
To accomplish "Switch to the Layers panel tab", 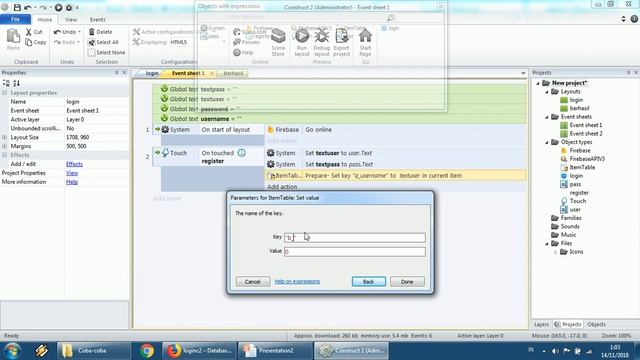I will 542,324.
